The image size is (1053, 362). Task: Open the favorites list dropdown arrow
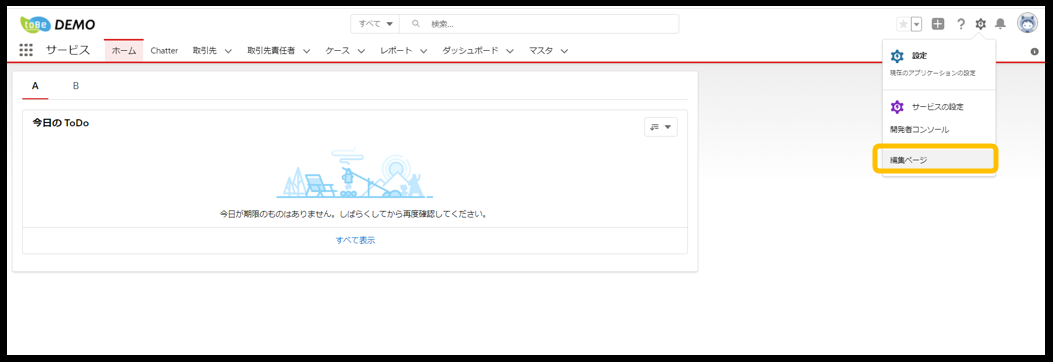pos(917,24)
